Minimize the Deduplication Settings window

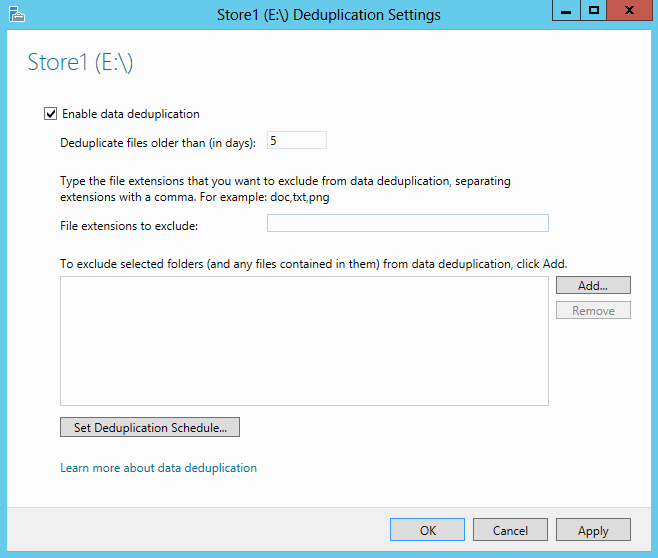click(566, 10)
